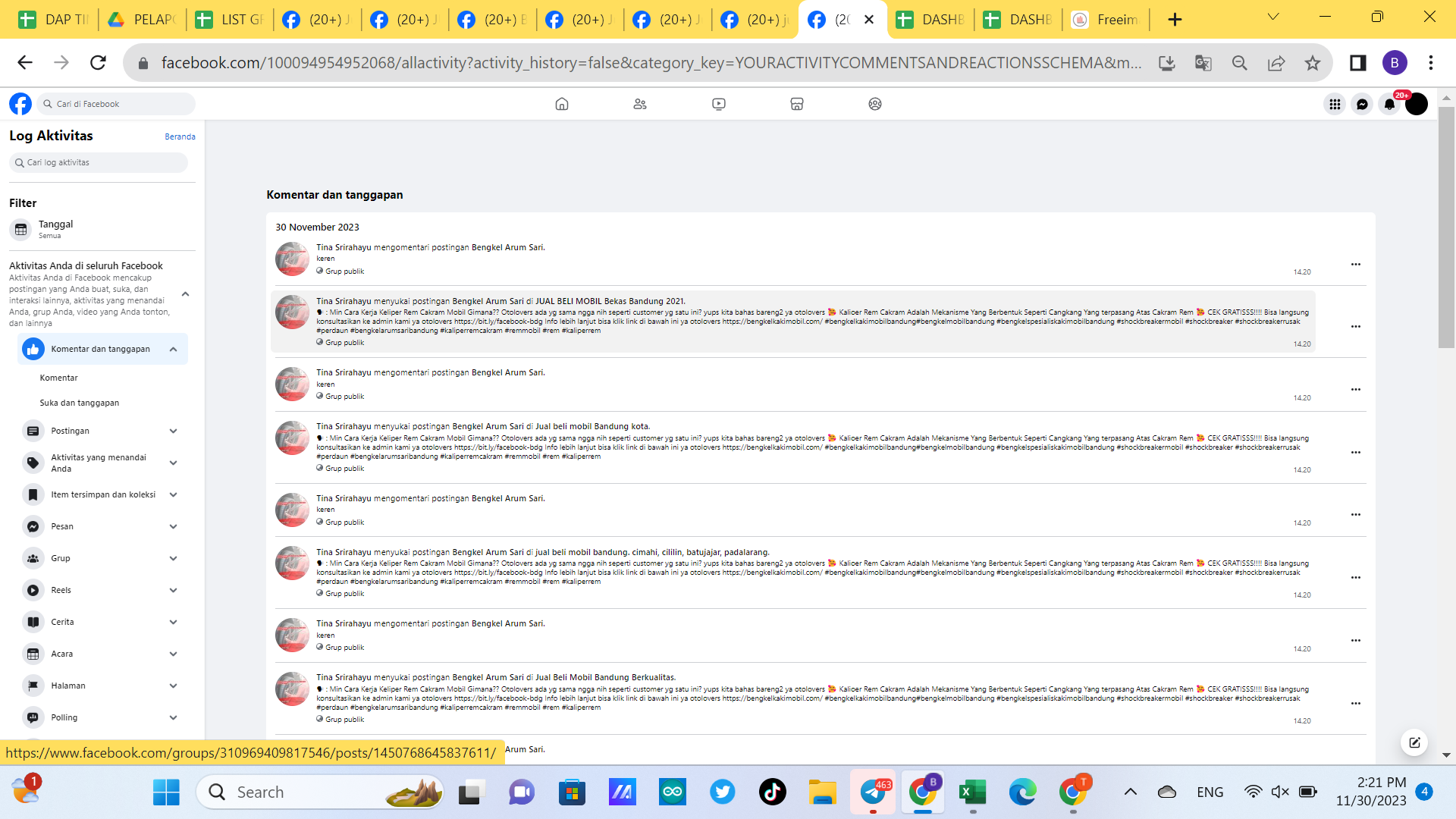Expand the Postingan category

click(x=173, y=431)
